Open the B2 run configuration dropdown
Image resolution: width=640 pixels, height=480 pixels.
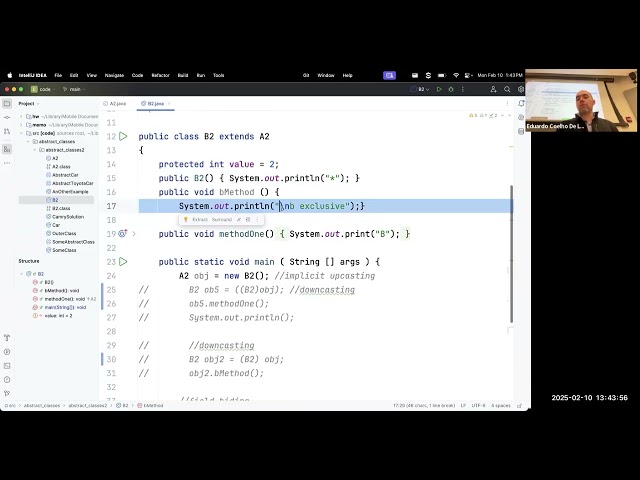point(420,89)
